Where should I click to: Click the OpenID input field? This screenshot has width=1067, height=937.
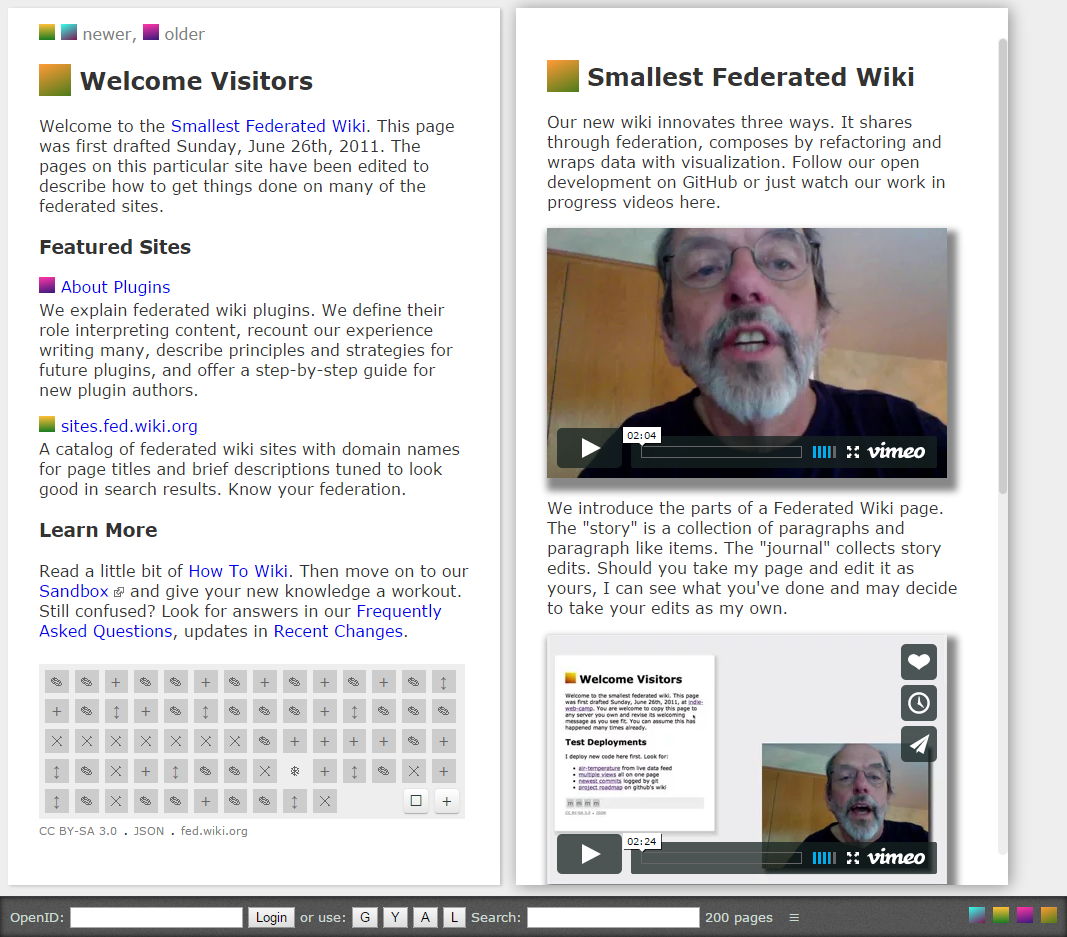[157, 917]
